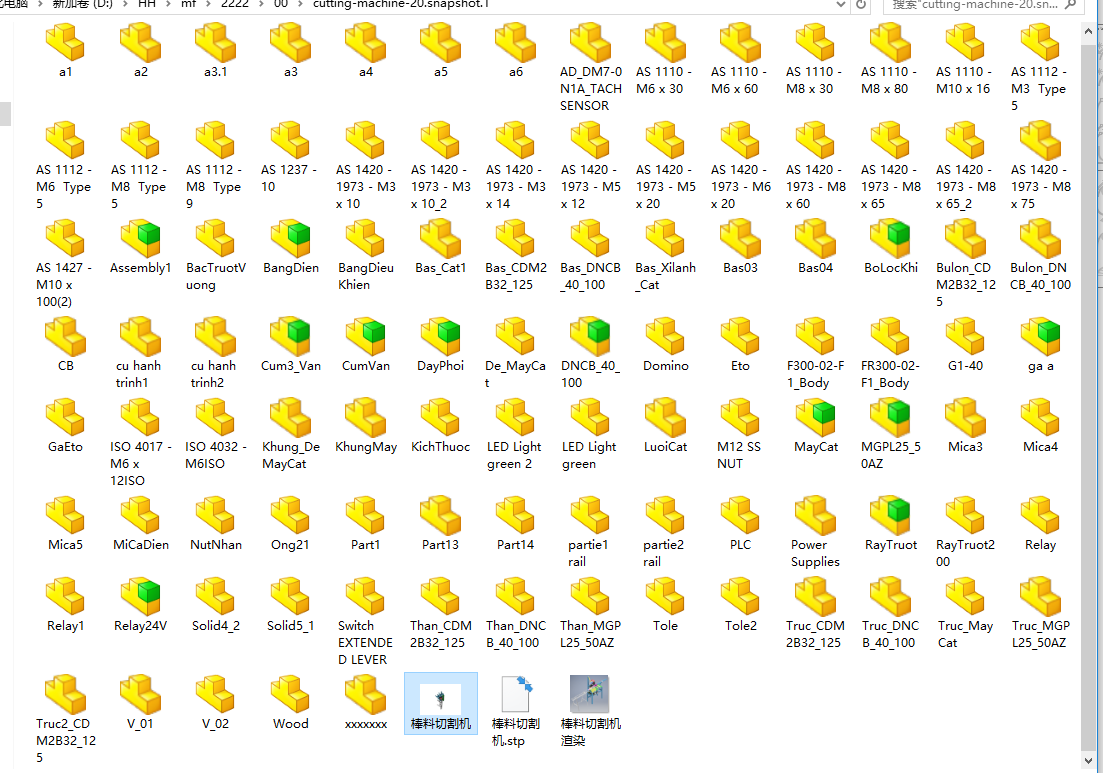Expand the address bar history dropdown

tap(841, 4)
